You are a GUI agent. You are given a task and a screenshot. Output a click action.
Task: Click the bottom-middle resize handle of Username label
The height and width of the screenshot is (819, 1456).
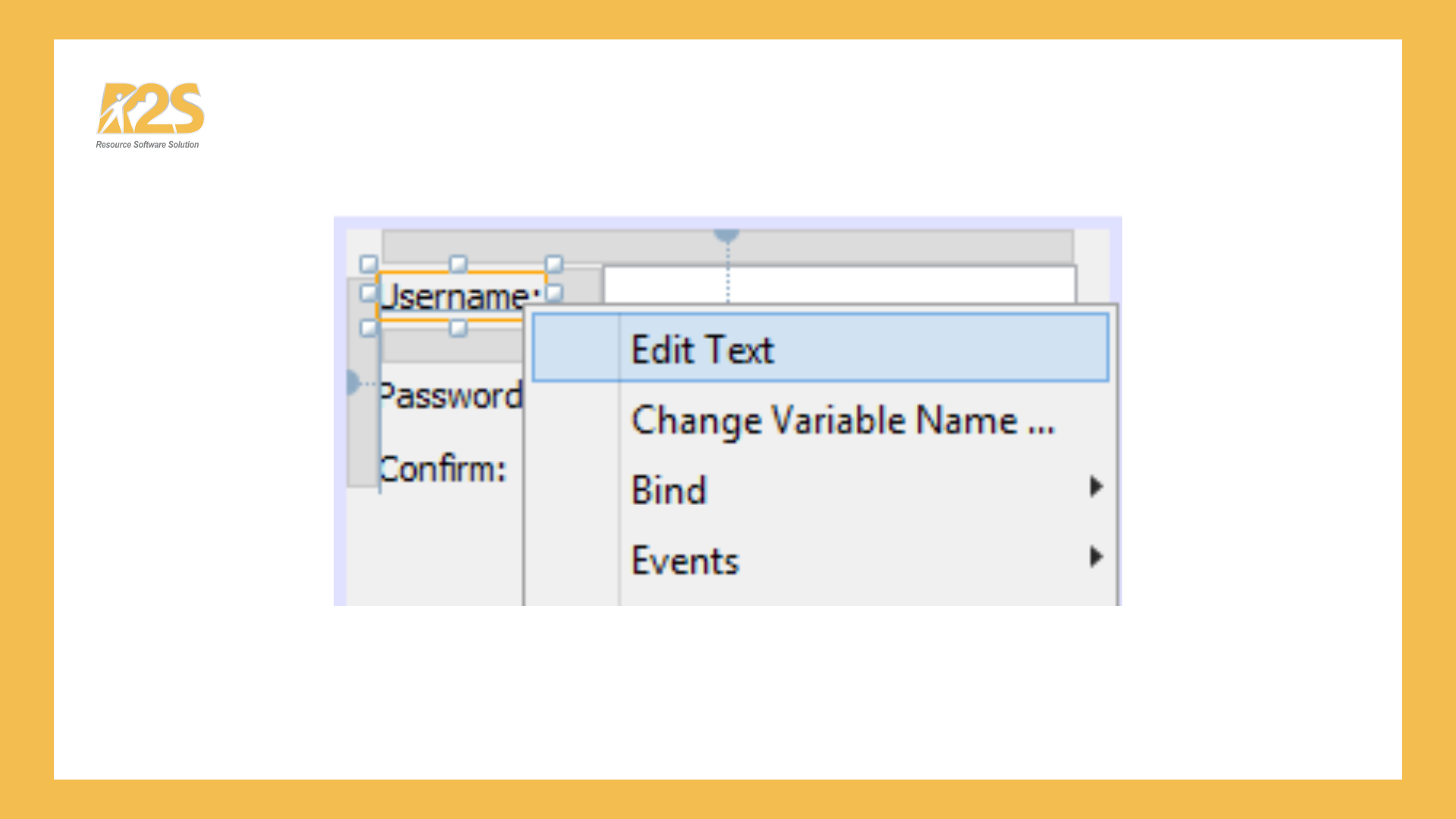pos(458,328)
